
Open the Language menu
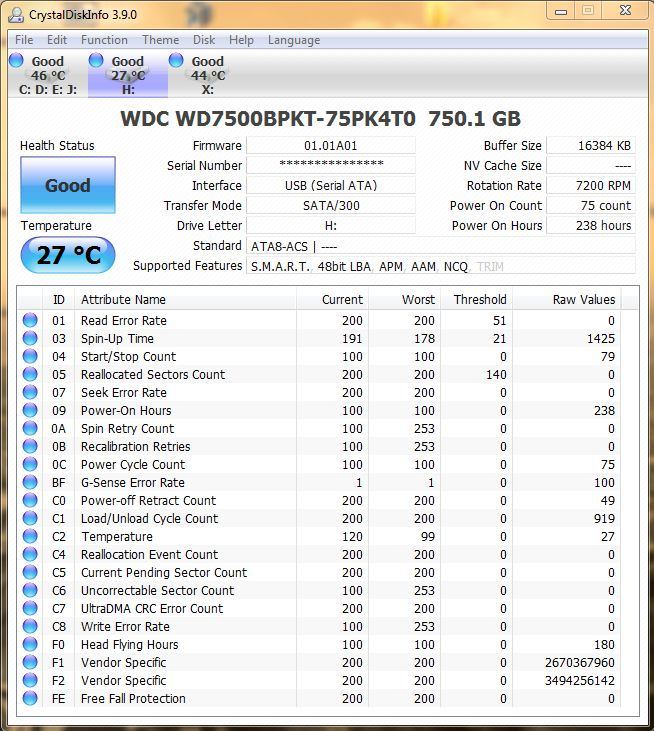click(294, 40)
